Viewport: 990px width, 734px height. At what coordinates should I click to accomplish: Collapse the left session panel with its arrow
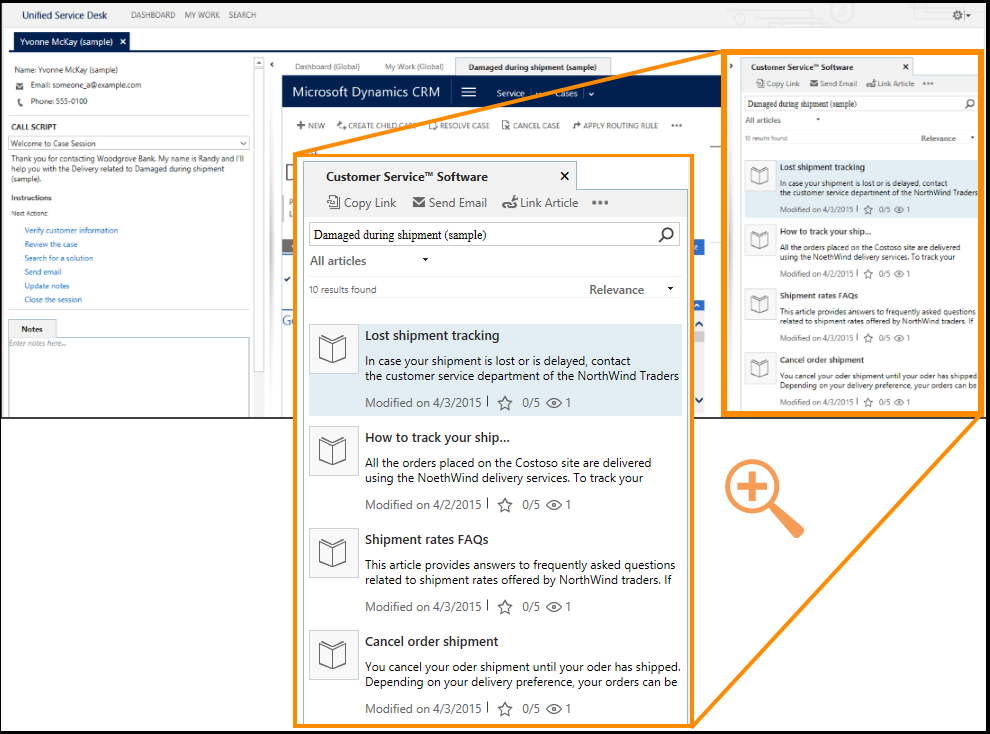point(272,64)
